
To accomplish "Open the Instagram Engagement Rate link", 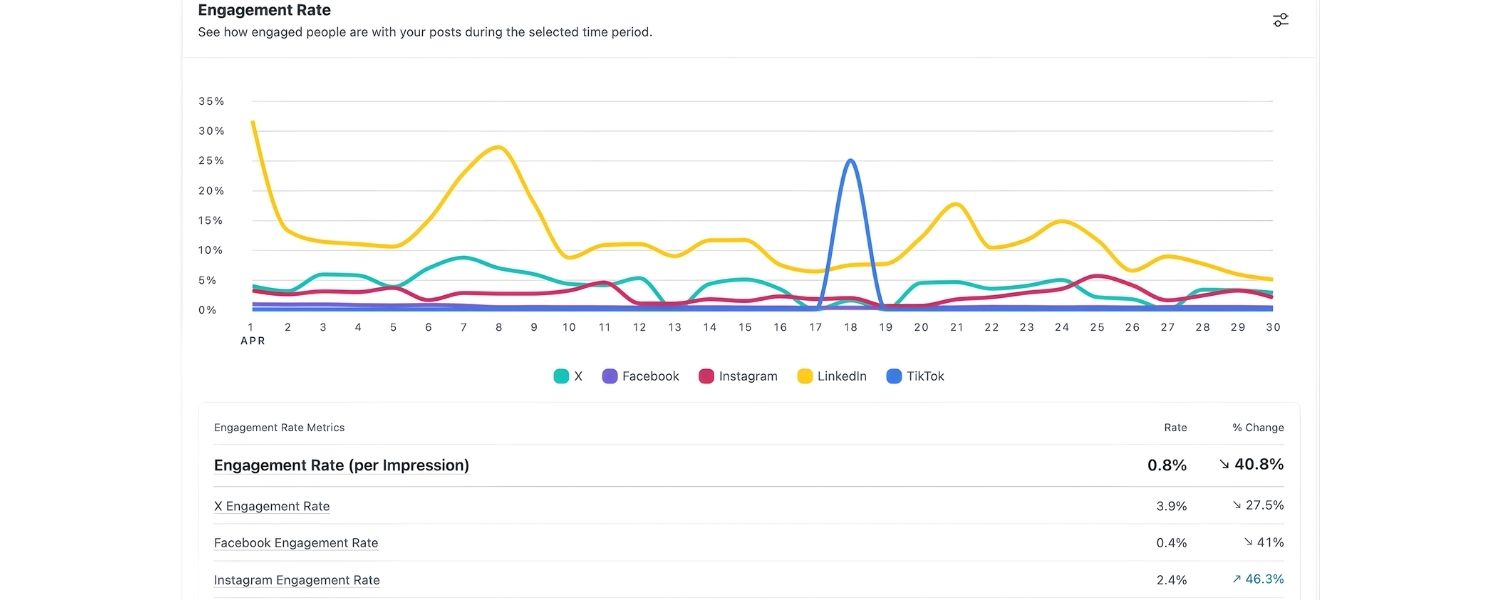I will click(297, 580).
